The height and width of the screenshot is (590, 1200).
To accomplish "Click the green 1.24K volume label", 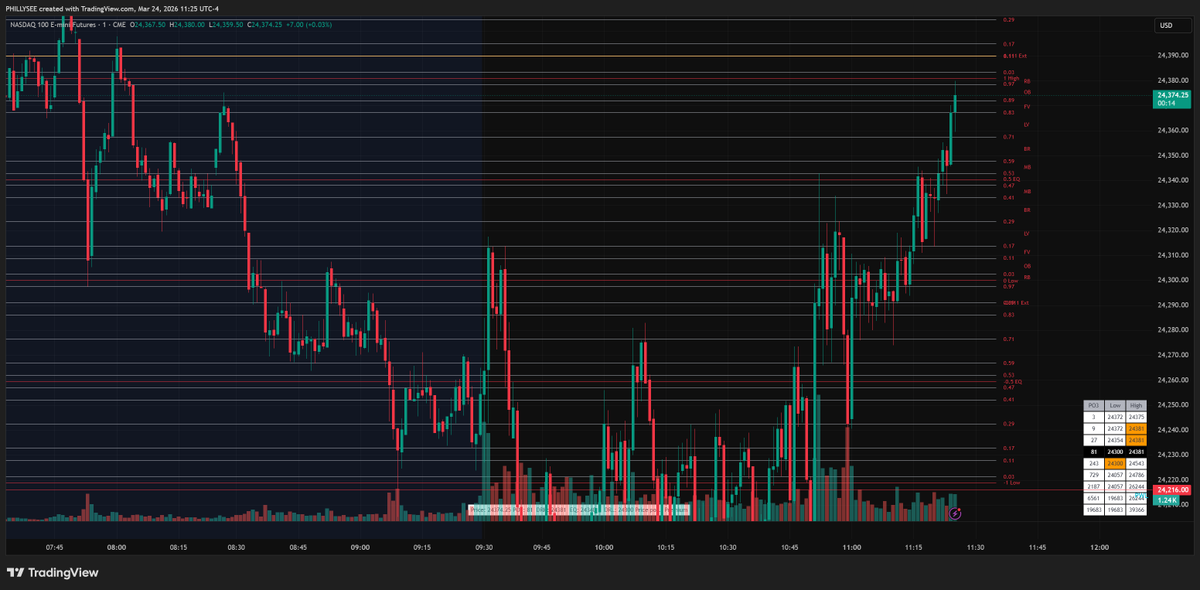I will click(1165, 500).
